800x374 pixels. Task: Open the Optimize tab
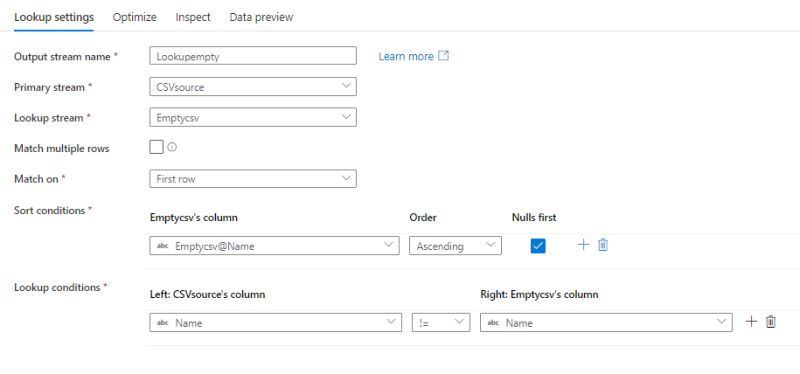click(134, 17)
